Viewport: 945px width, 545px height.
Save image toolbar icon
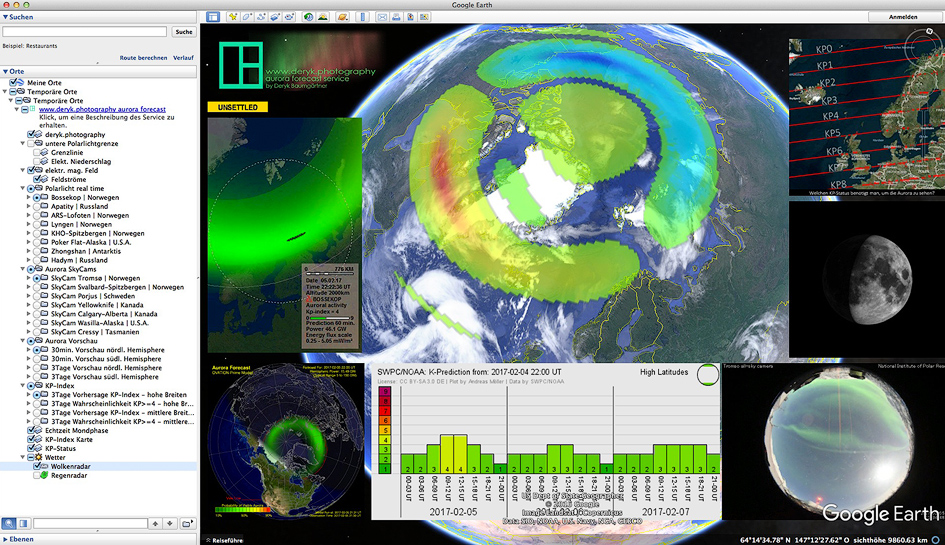(410, 17)
